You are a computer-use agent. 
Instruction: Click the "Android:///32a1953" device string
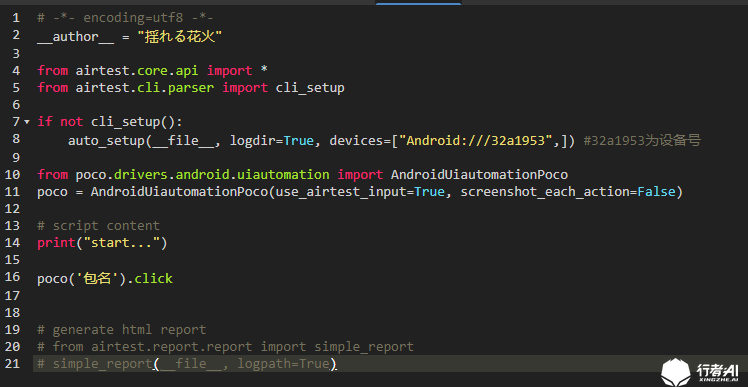(x=475, y=140)
